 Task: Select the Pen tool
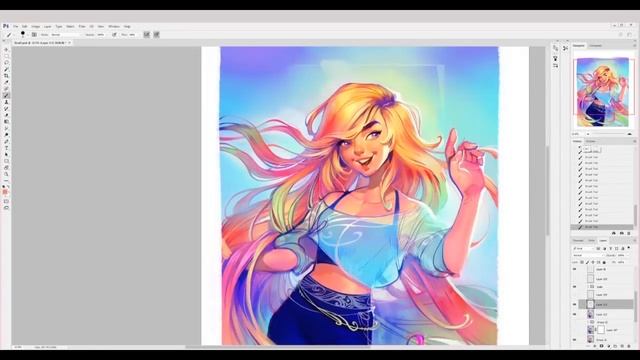click(6, 141)
